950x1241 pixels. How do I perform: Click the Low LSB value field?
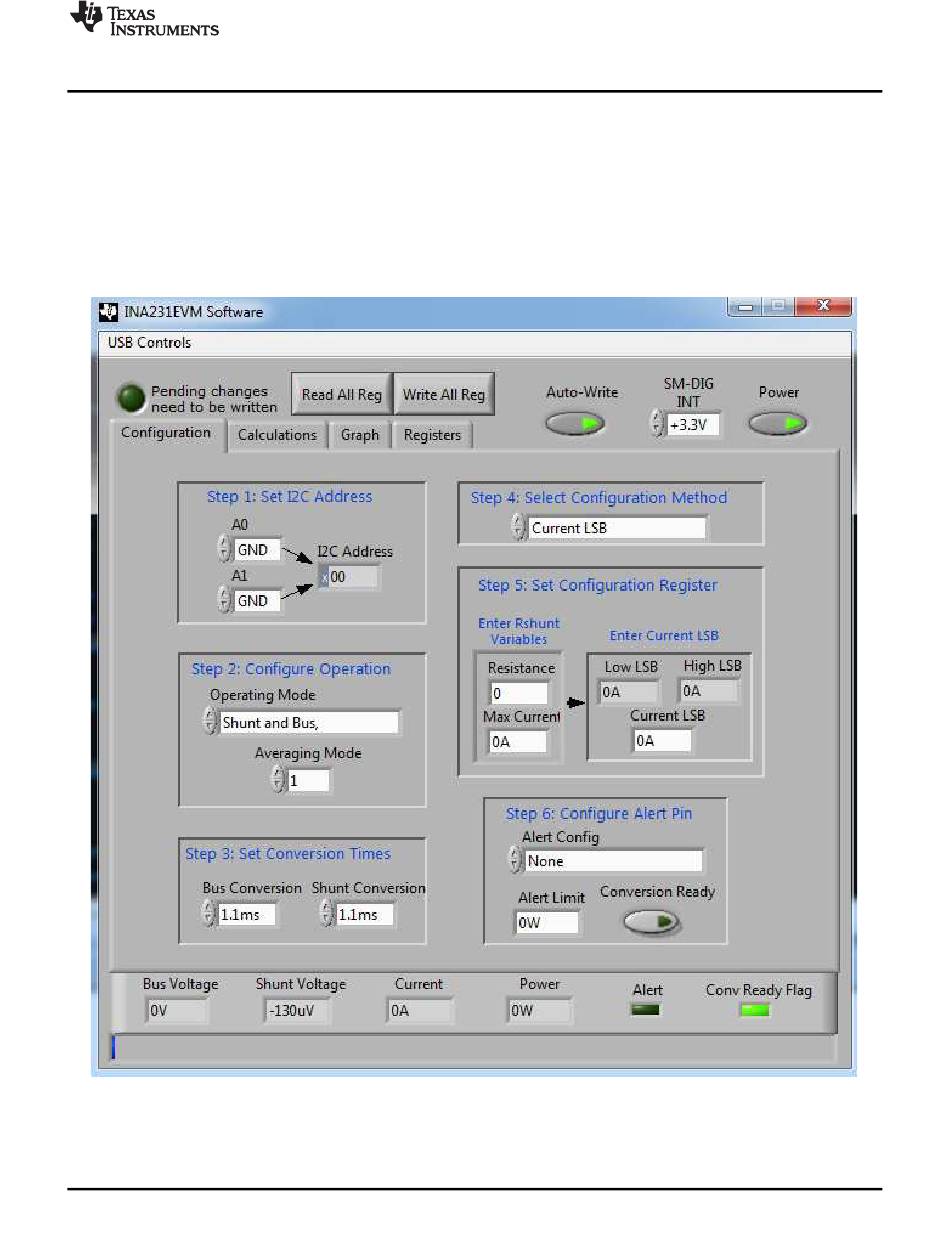click(629, 690)
